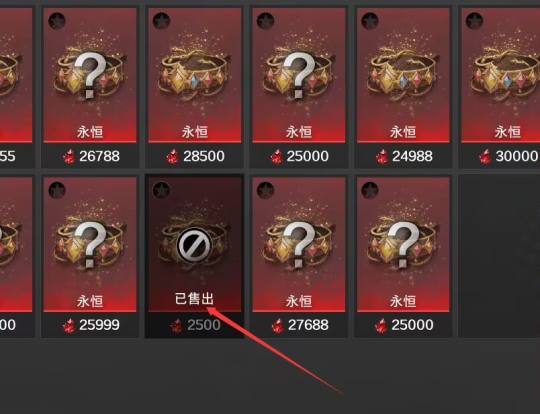Viewport: 540px width, 414px height.
Task: Toggle favorite star on the 28500 item
Action: point(161,21)
